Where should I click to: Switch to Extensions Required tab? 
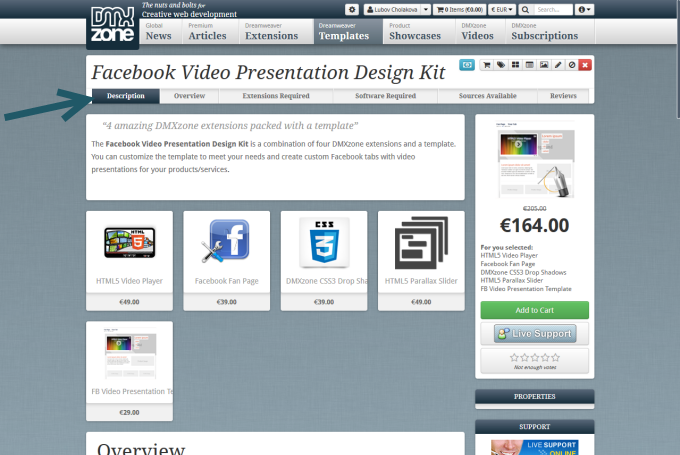tap(276, 96)
